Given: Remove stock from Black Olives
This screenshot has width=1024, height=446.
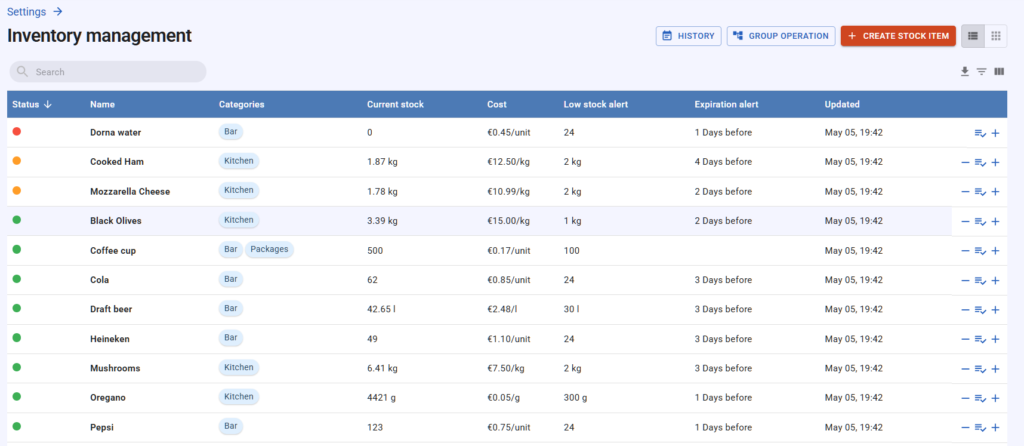Looking at the screenshot, I should point(965,221).
